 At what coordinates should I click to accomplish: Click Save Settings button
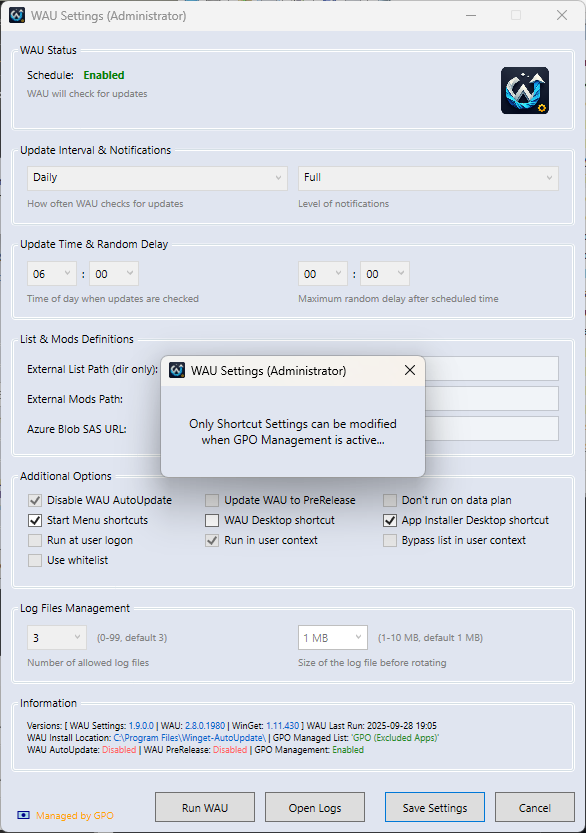[435, 808]
